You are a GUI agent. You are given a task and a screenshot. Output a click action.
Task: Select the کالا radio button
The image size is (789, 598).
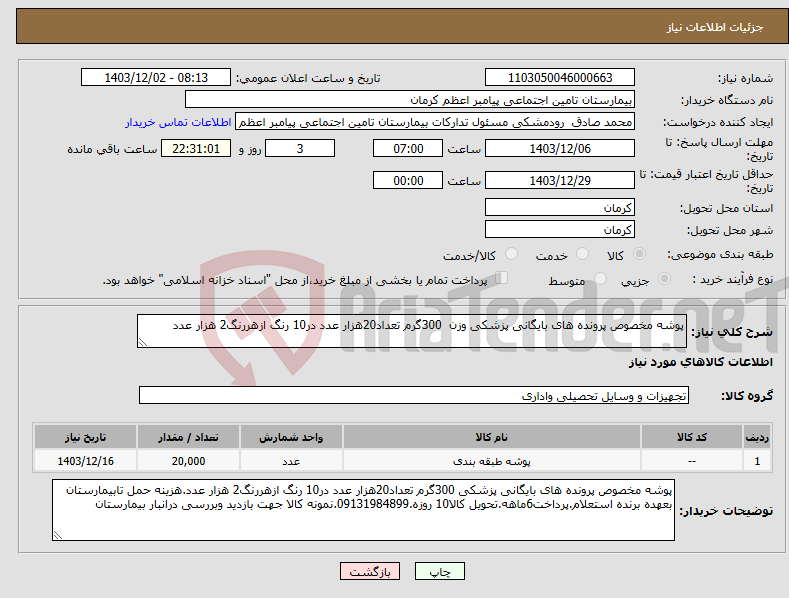pos(639,254)
